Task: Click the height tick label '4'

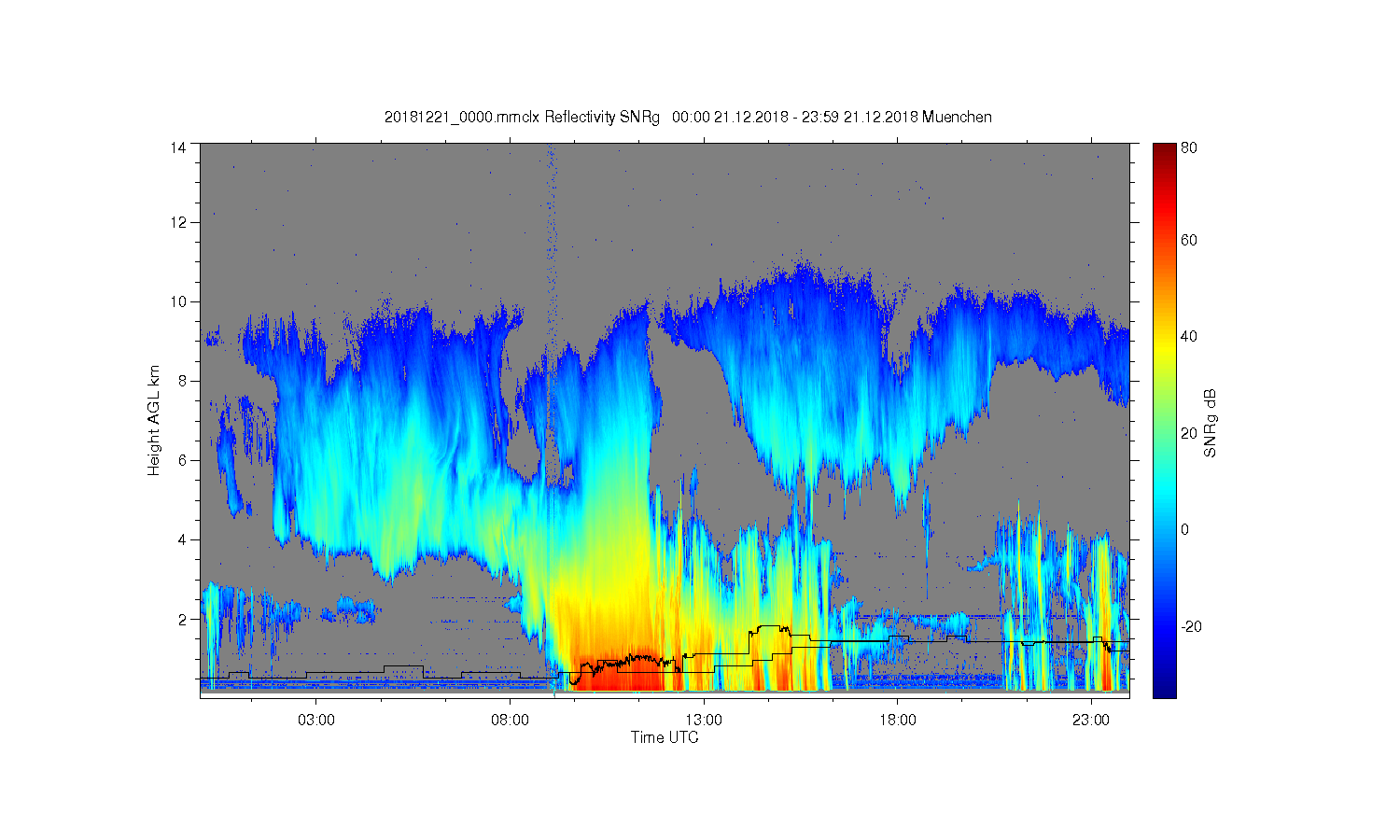Action: pyautogui.click(x=181, y=539)
